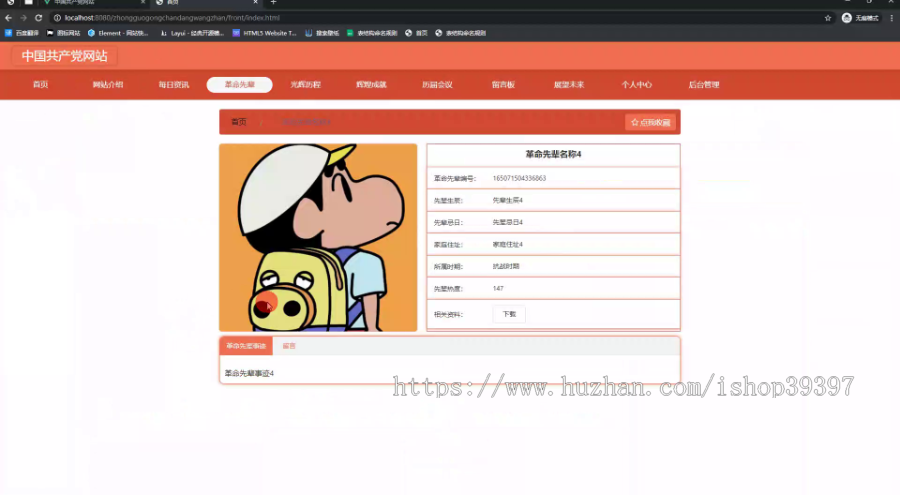
Task: Open the Element bookmark
Action: tap(118, 33)
